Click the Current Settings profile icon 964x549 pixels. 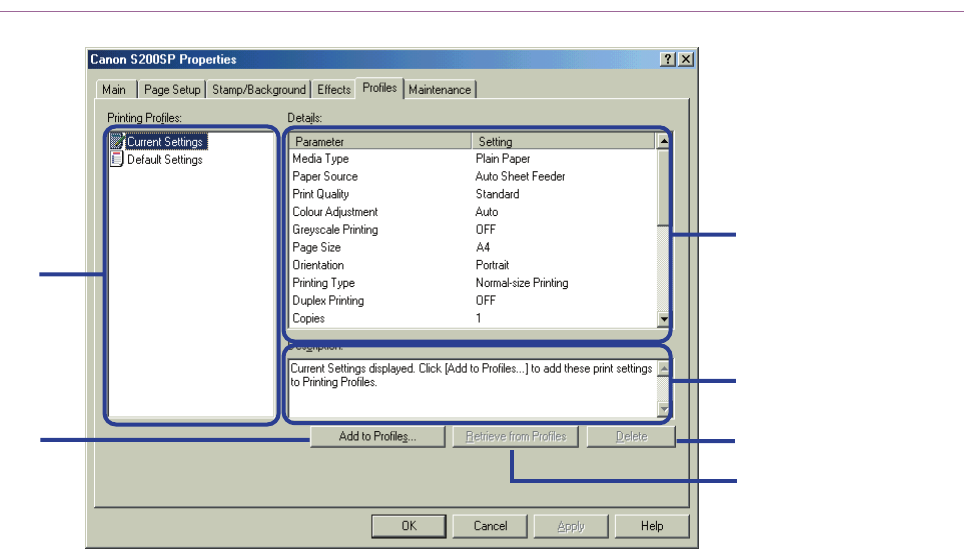click(x=117, y=142)
